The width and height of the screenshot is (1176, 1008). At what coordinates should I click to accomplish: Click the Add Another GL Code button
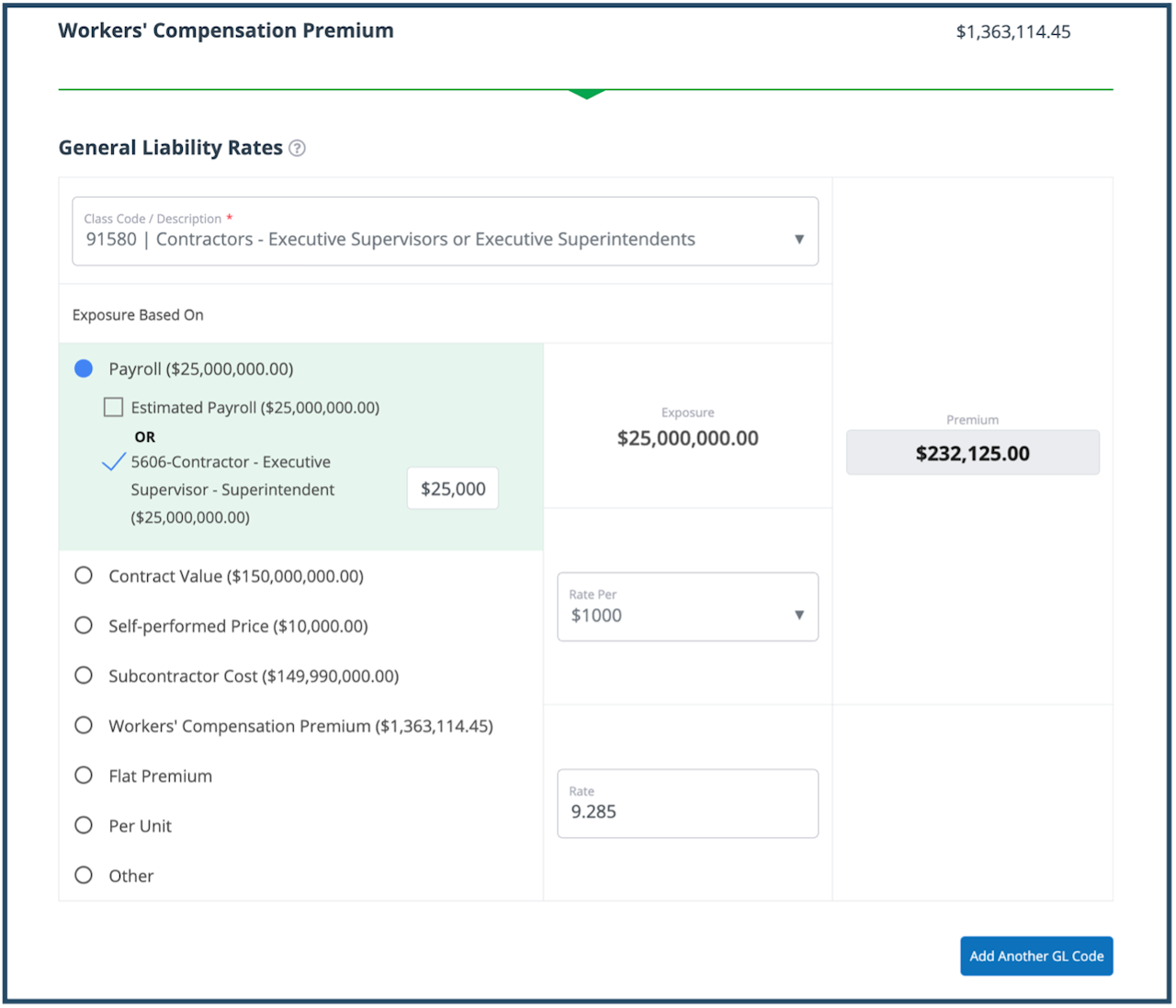point(1036,956)
